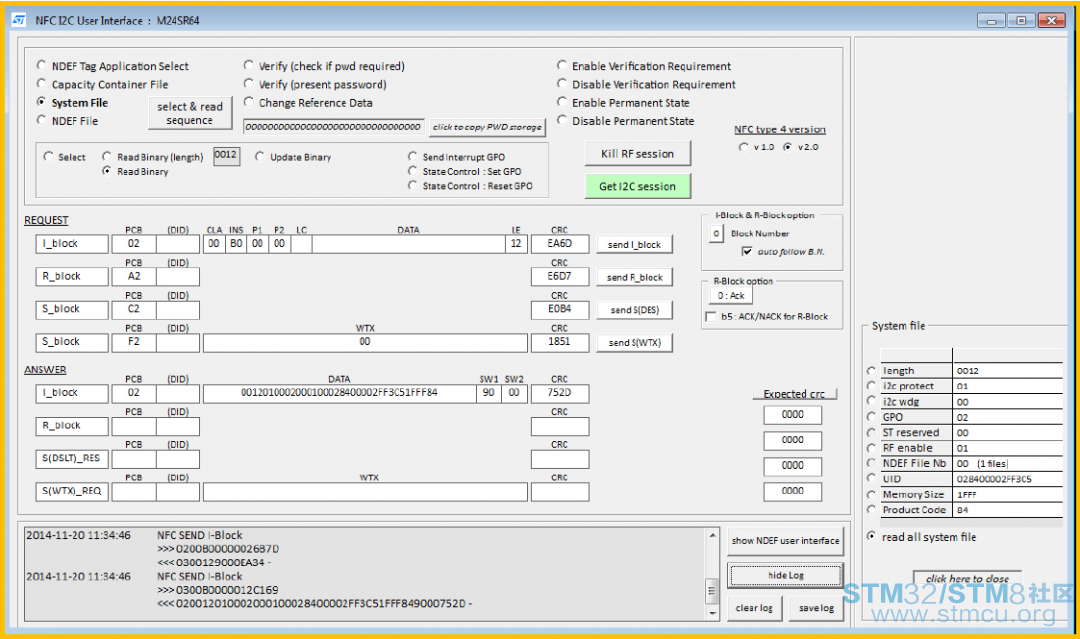Select read all system file option
The image size is (1080, 639).
pyautogui.click(x=871, y=536)
